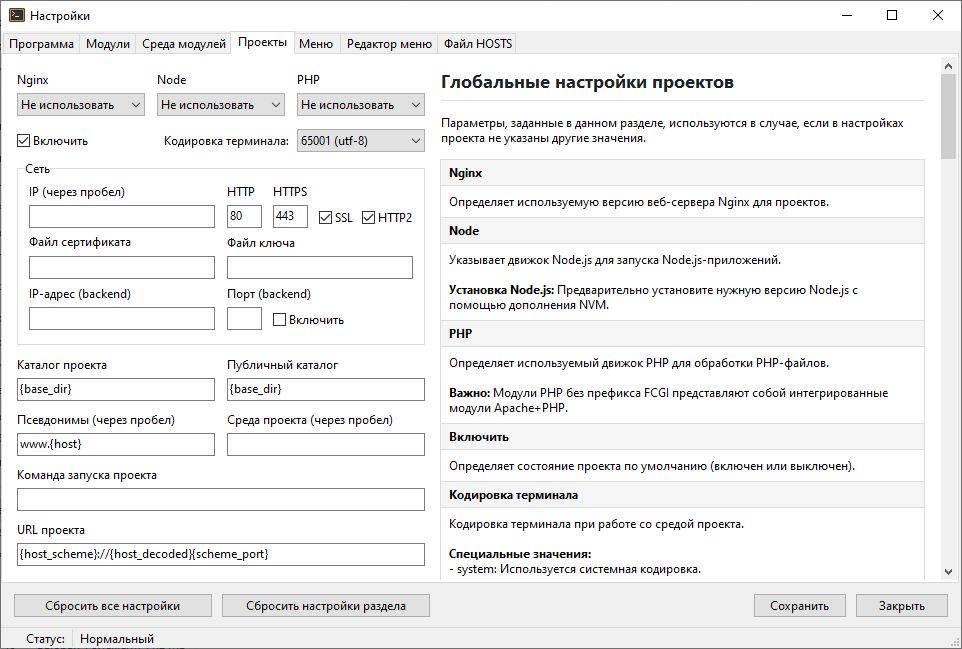This screenshot has height=649, width=962.
Task: Focus the URL проекта text field
Action: coord(221,554)
